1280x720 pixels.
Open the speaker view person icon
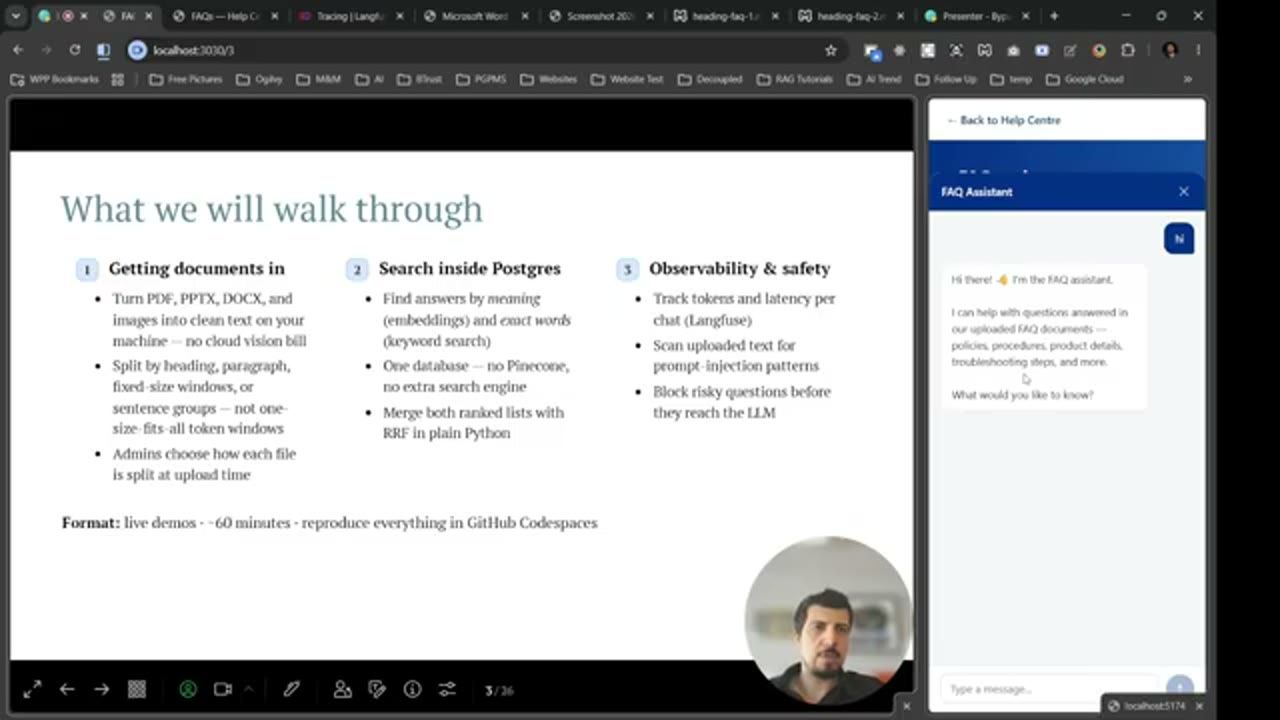point(342,689)
